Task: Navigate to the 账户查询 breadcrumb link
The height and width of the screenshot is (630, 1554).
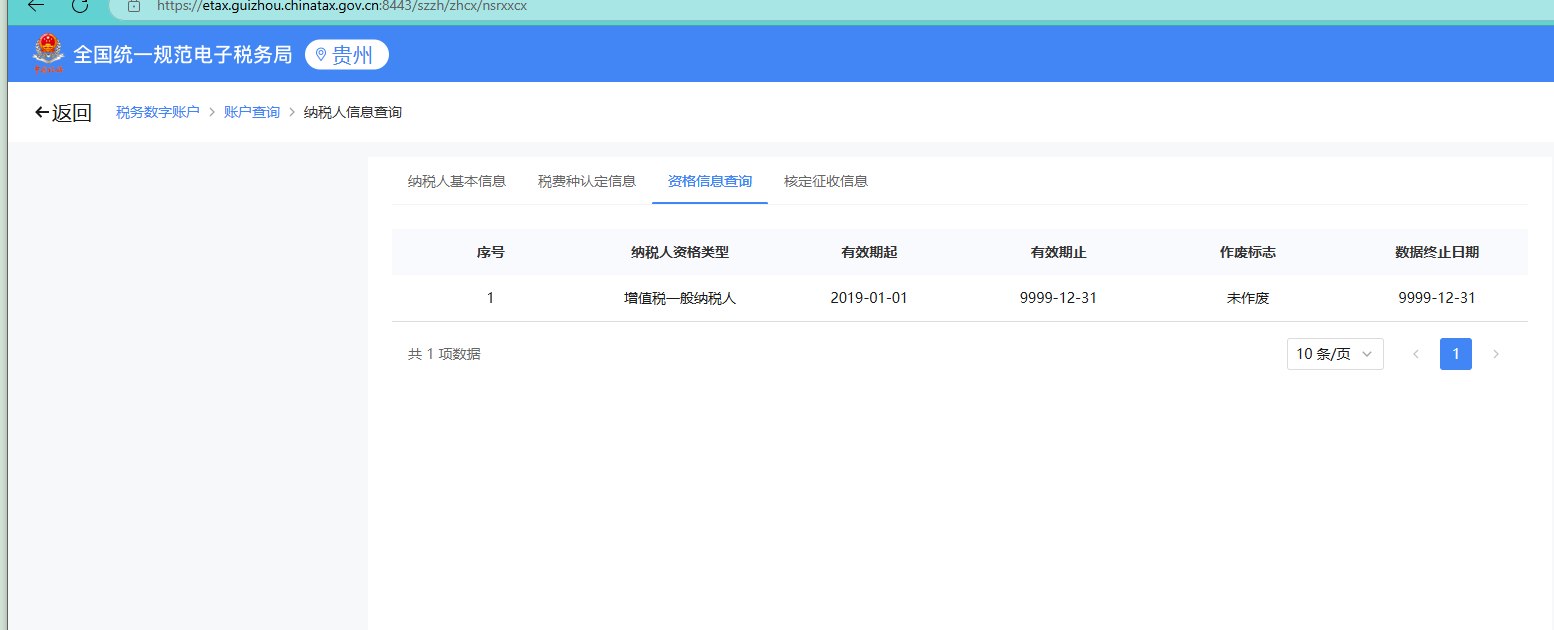Action: [x=252, y=113]
